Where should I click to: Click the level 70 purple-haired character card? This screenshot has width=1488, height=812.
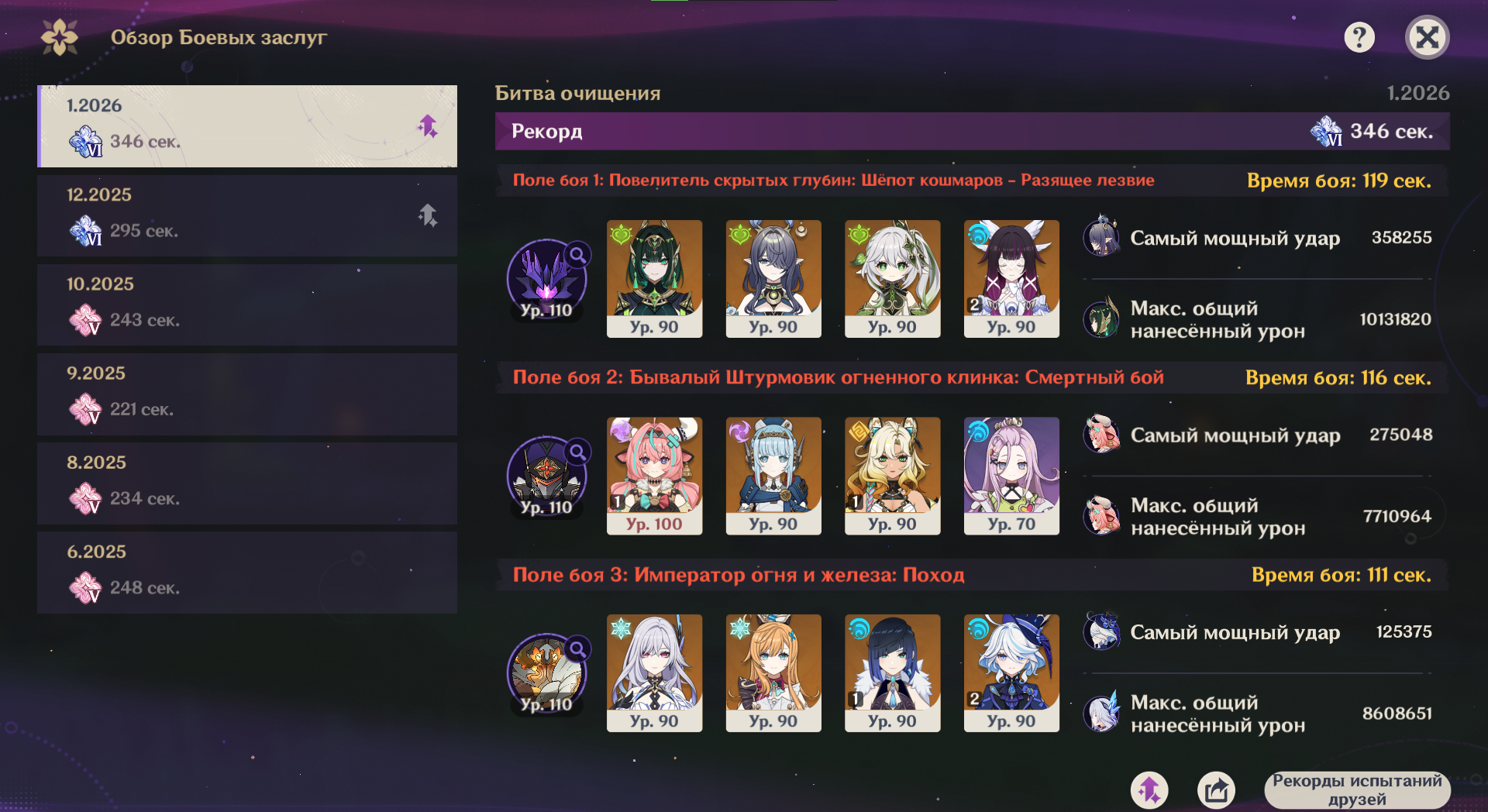click(x=1011, y=476)
